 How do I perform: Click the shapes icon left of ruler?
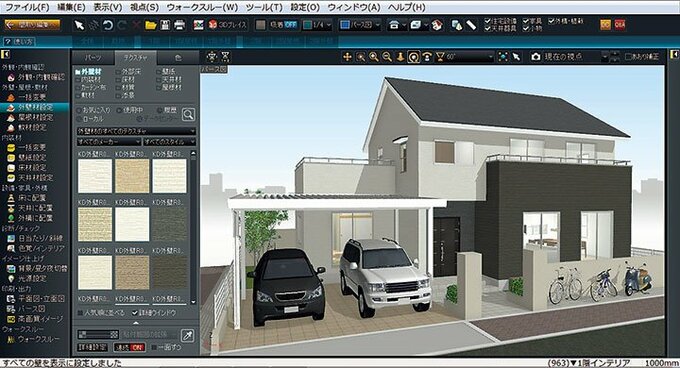tap(457, 25)
